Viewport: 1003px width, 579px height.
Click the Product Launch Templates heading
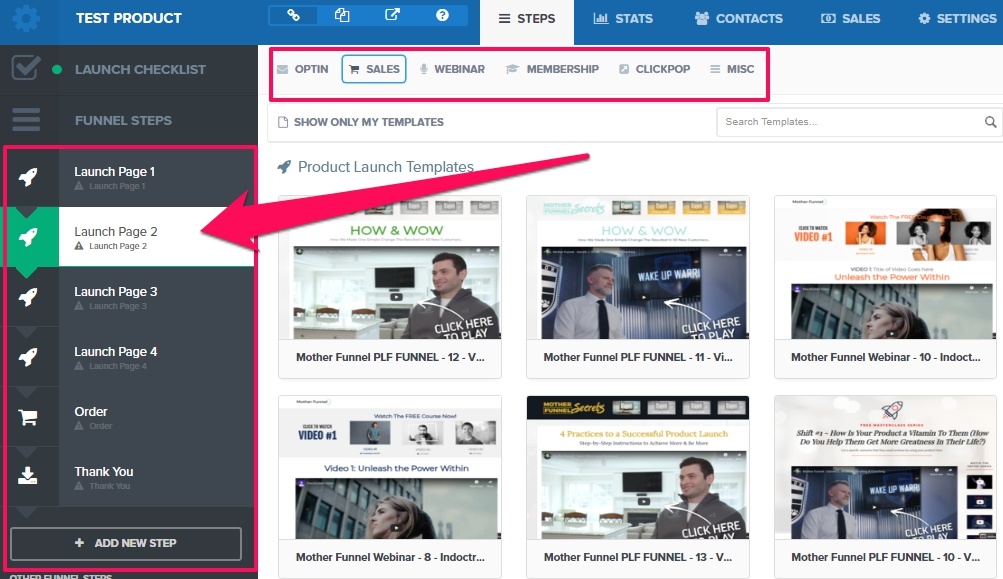(x=386, y=167)
